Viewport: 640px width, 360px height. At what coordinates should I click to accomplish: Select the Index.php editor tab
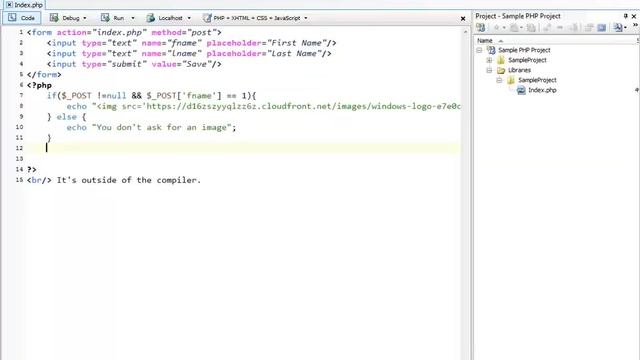coord(24,5)
